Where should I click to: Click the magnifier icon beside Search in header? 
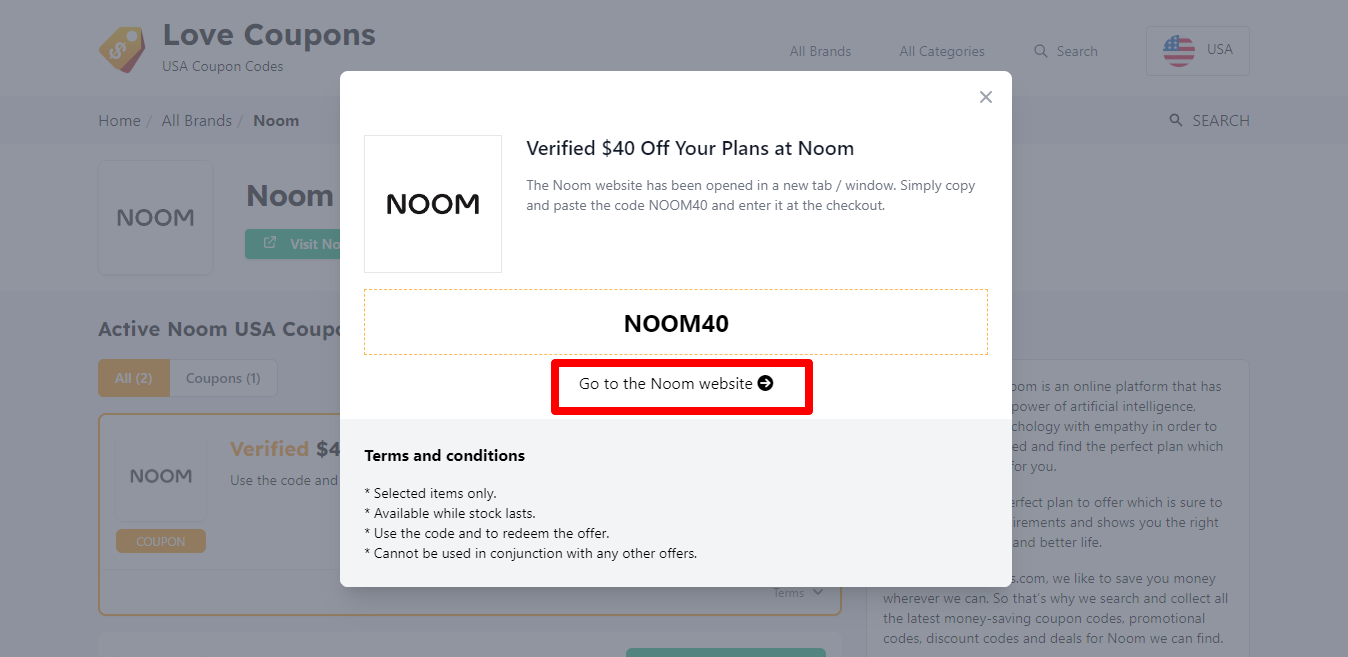pyautogui.click(x=1041, y=51)
